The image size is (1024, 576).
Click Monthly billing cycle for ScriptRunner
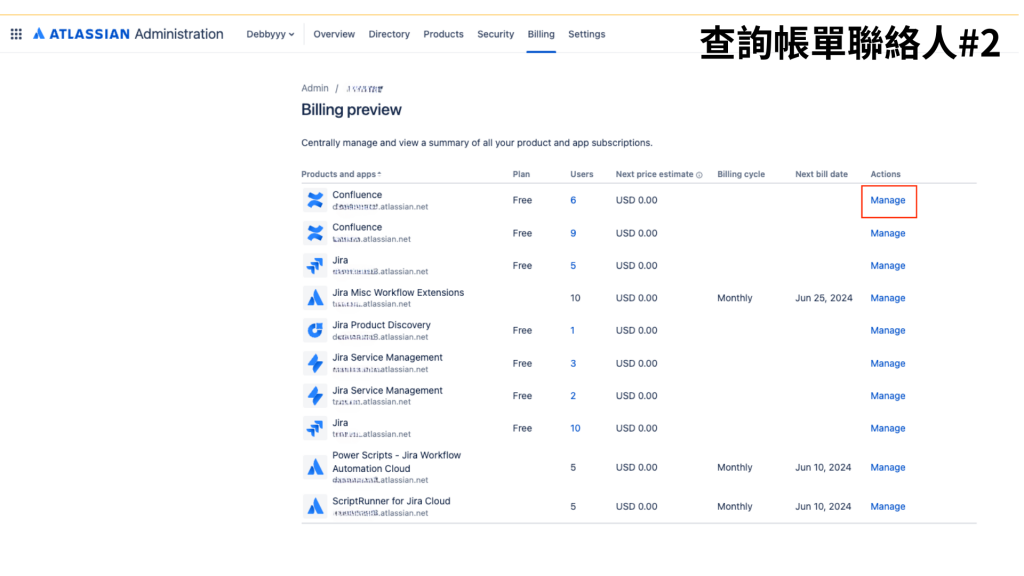click(x=735, y=507)
